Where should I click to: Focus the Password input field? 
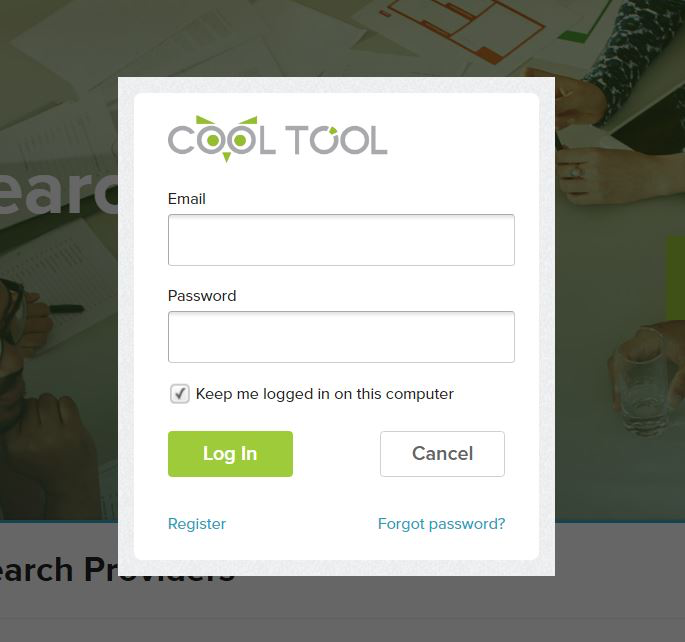[x=341, y=337]
